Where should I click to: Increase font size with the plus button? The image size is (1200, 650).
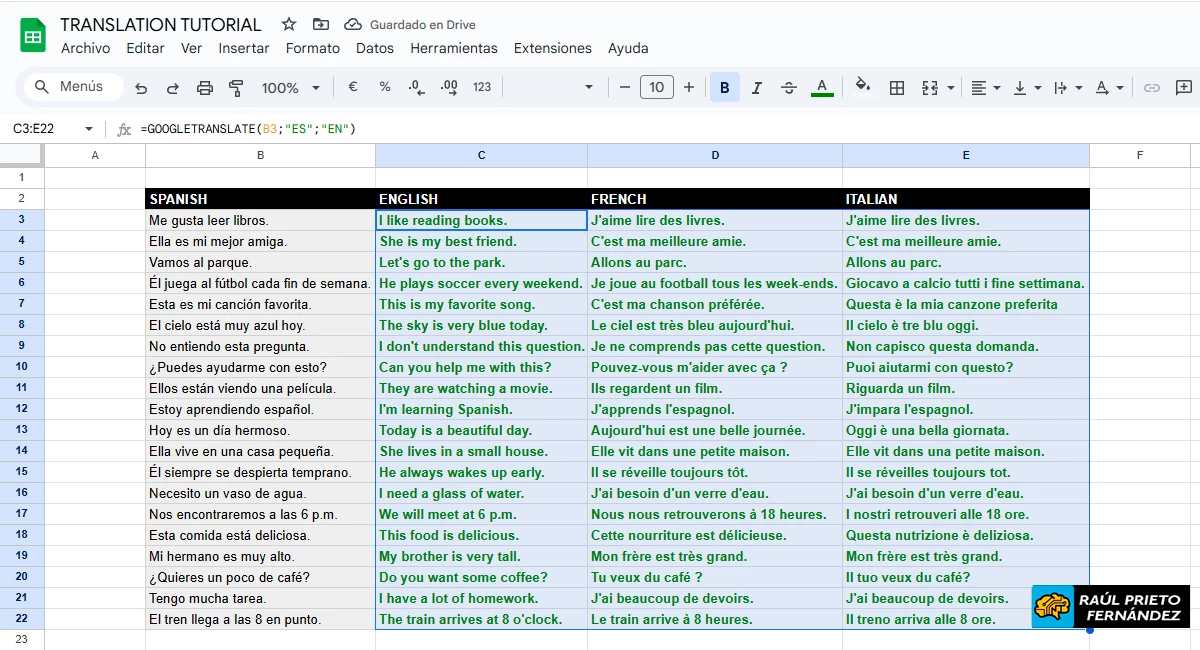689,87
